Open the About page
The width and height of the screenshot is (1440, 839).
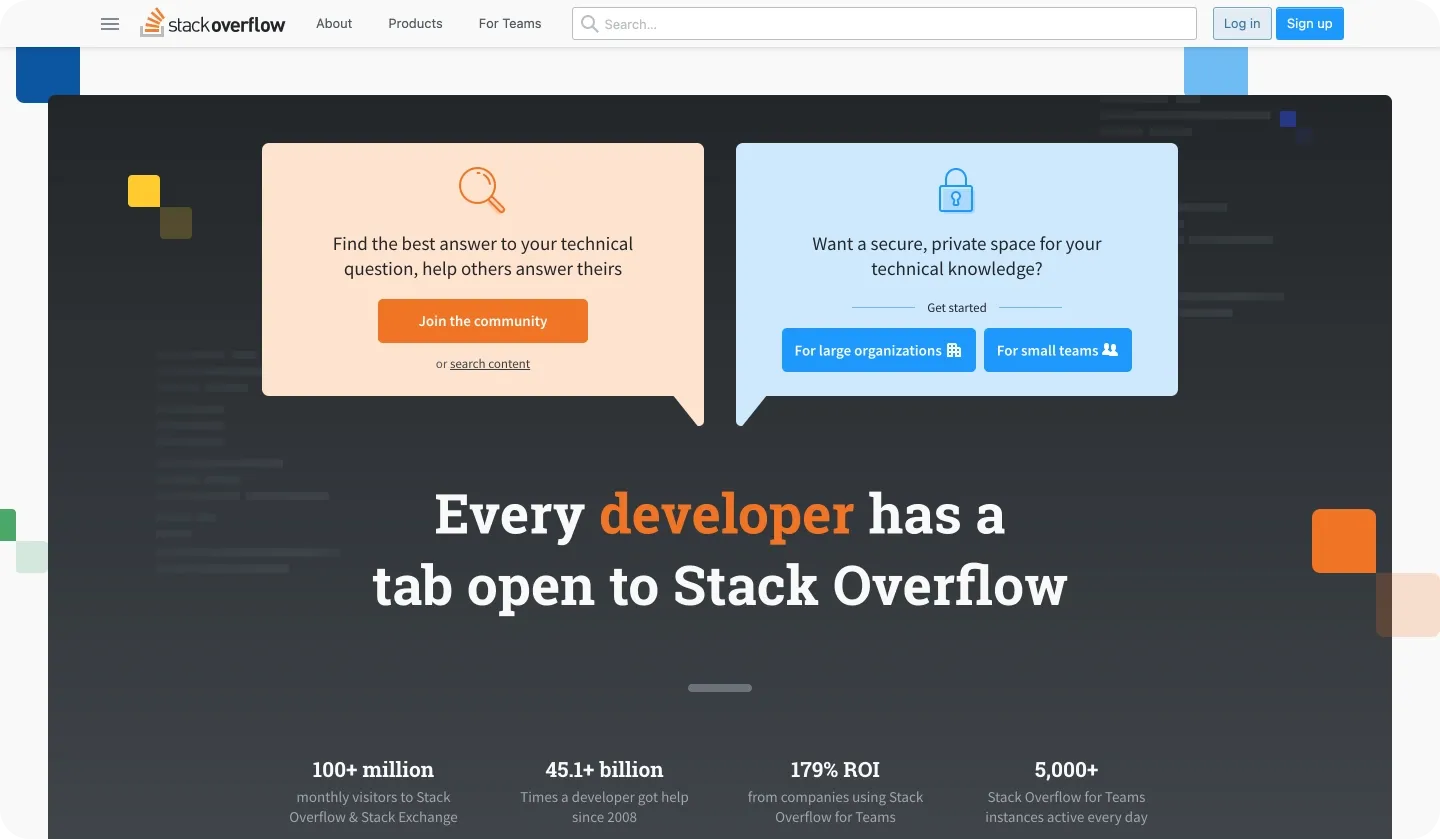coord(334,23)
